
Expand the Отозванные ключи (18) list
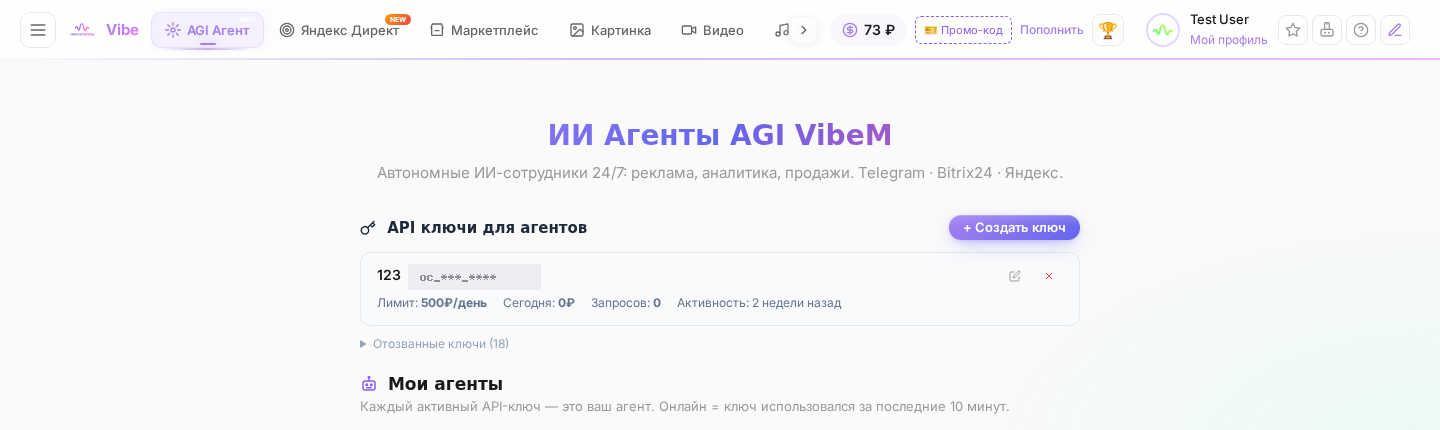(434, 344)
